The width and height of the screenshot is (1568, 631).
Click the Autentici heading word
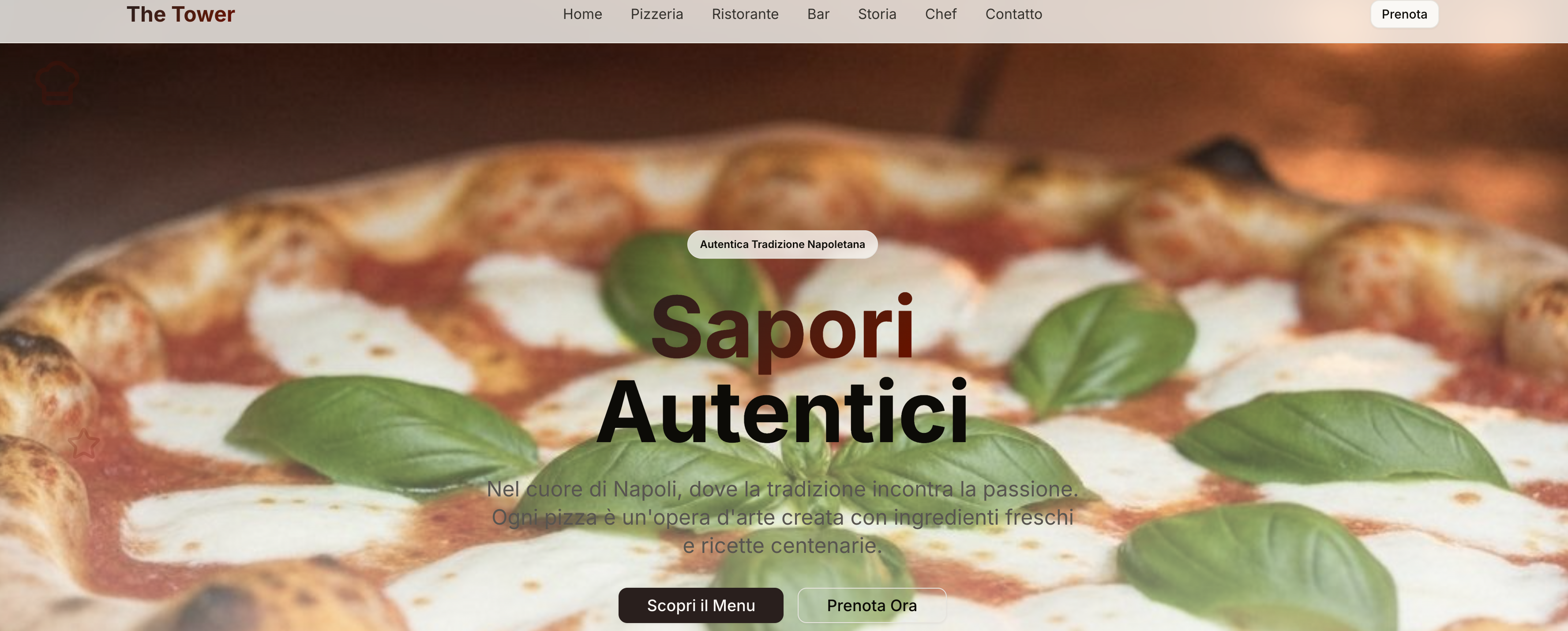coord(782,412)
